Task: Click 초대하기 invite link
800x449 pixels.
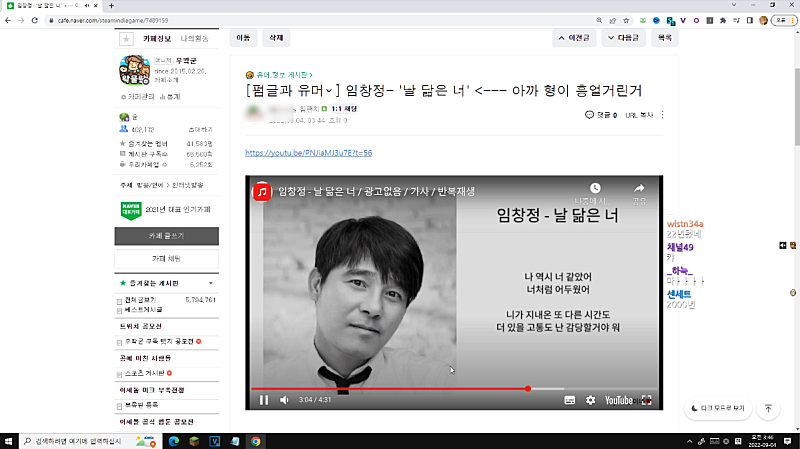Action: tap(201, 130)
